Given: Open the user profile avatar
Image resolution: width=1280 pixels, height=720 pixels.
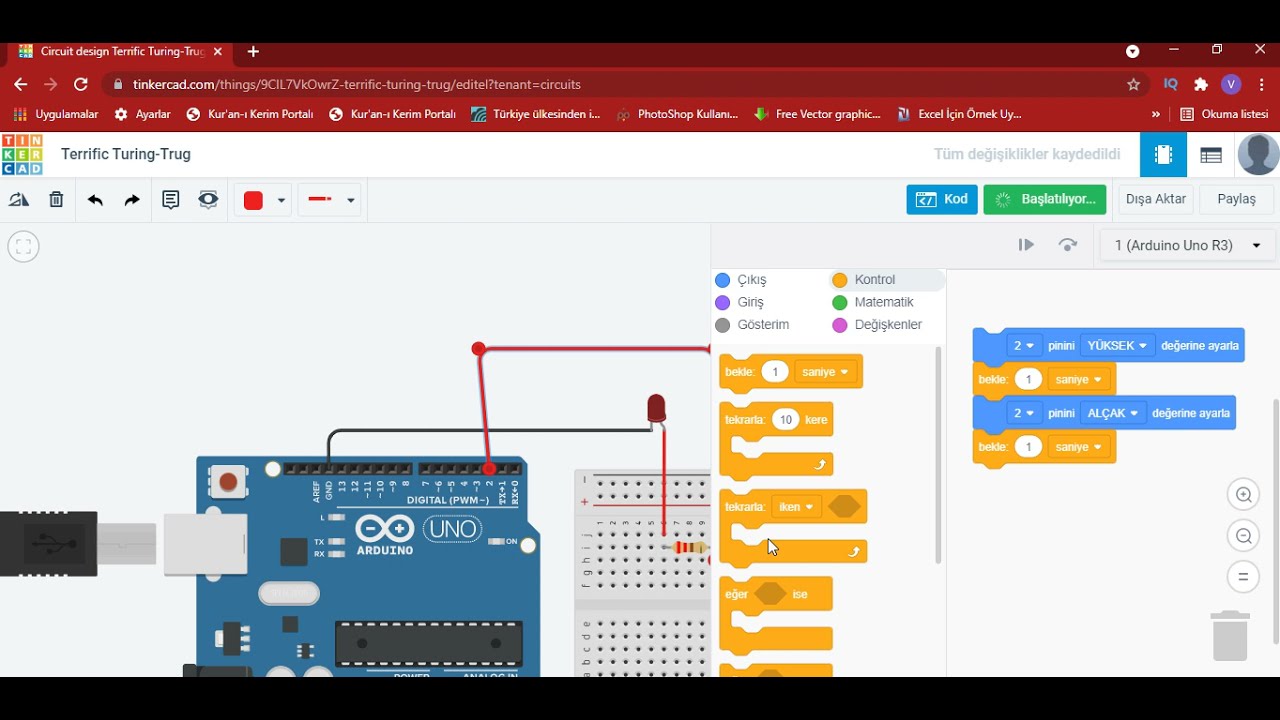Looking at the screenshot, I should click(x=1258, y=155).
